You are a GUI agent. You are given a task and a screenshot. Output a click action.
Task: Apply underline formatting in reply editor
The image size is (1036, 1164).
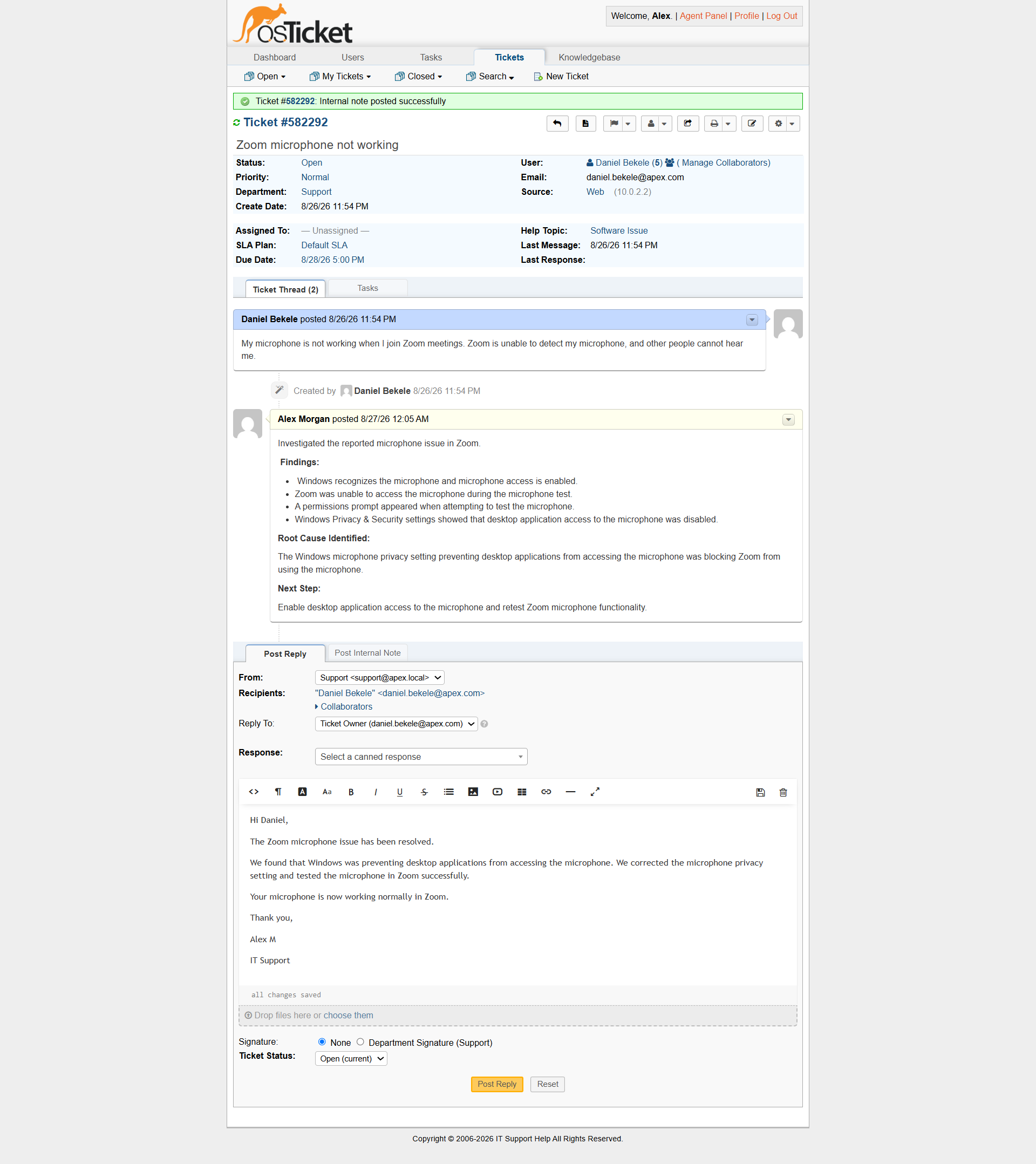400,792
